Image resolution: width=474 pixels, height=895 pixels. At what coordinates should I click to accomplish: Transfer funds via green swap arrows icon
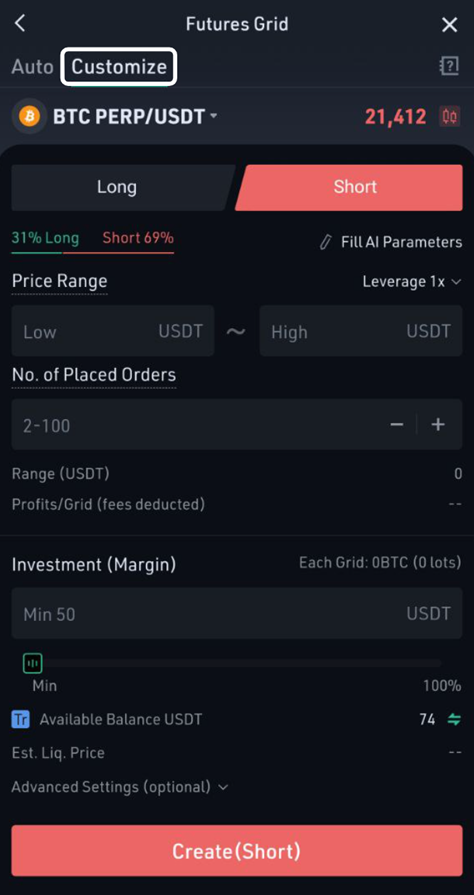click(454, 719)
